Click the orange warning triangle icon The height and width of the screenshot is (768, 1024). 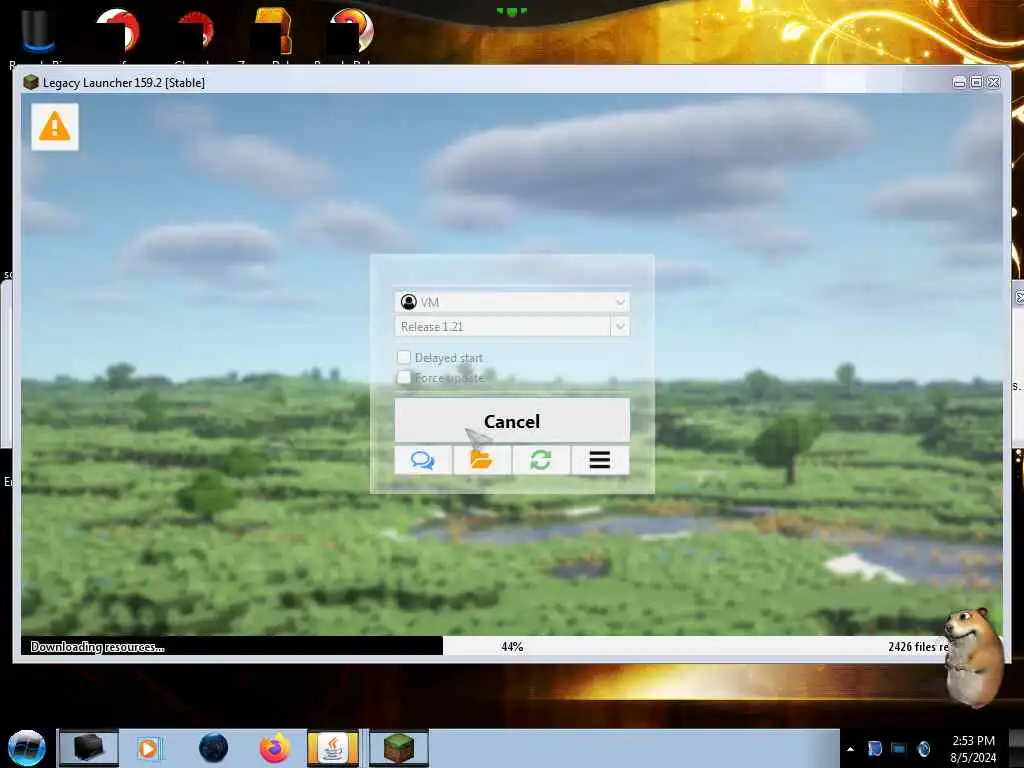click(55, 127)
